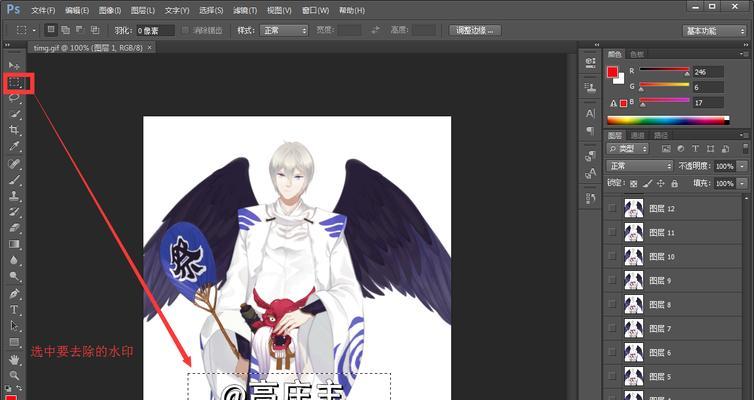Click the 羽化 feather input field
This screenshot has width=754, height=400.
click(x=155, y=30)
